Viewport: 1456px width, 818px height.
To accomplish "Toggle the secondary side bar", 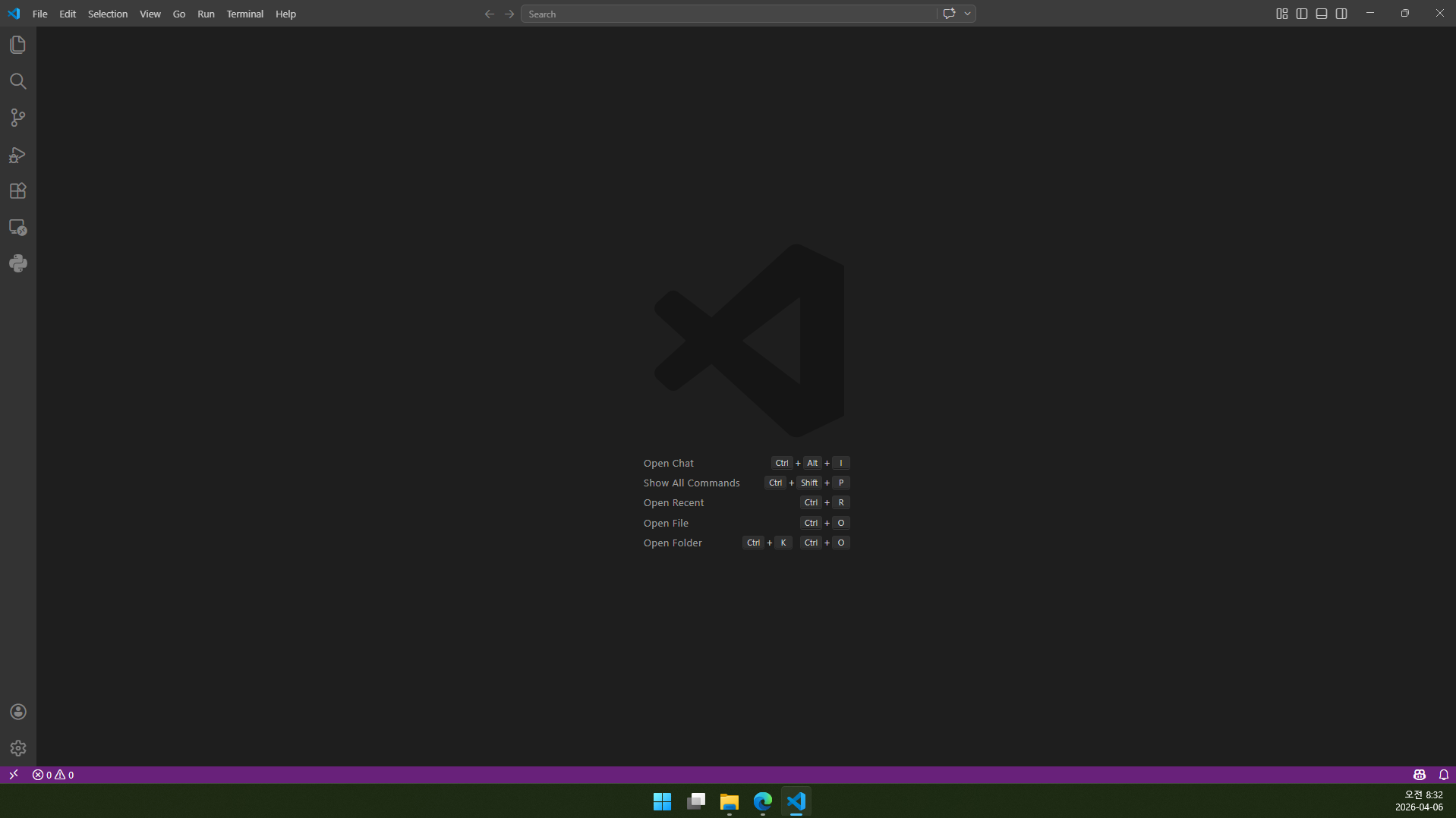I will (x=1341, y=14).
